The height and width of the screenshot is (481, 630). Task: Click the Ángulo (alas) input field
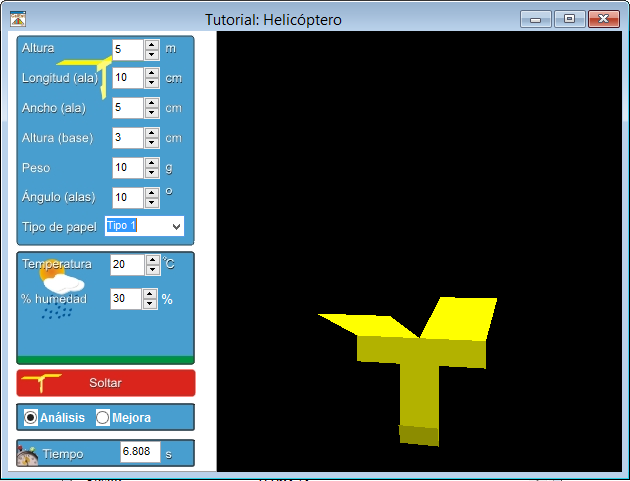[127, 198]
